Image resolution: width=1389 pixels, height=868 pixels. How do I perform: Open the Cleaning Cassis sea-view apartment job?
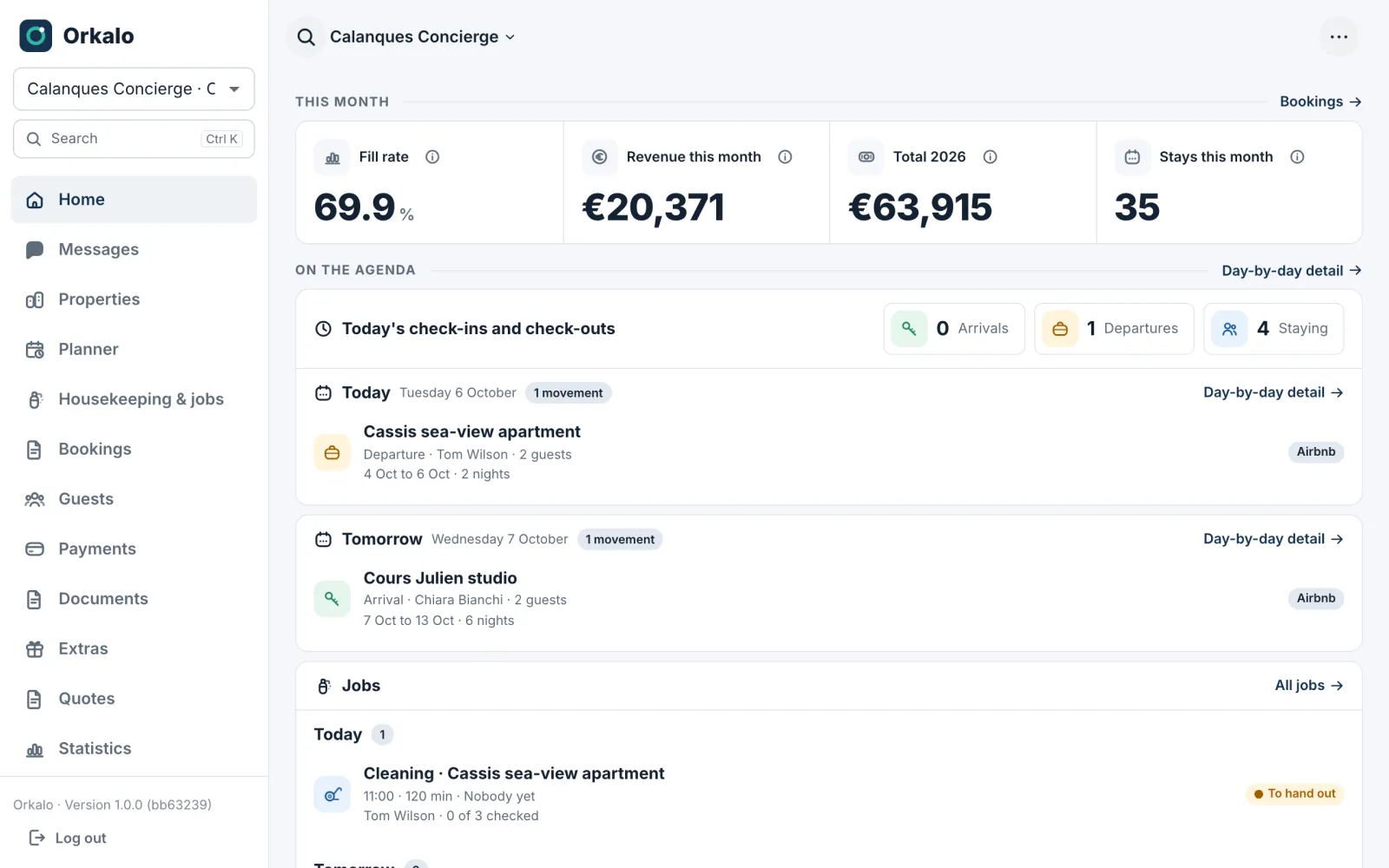(x=828, y=794)
